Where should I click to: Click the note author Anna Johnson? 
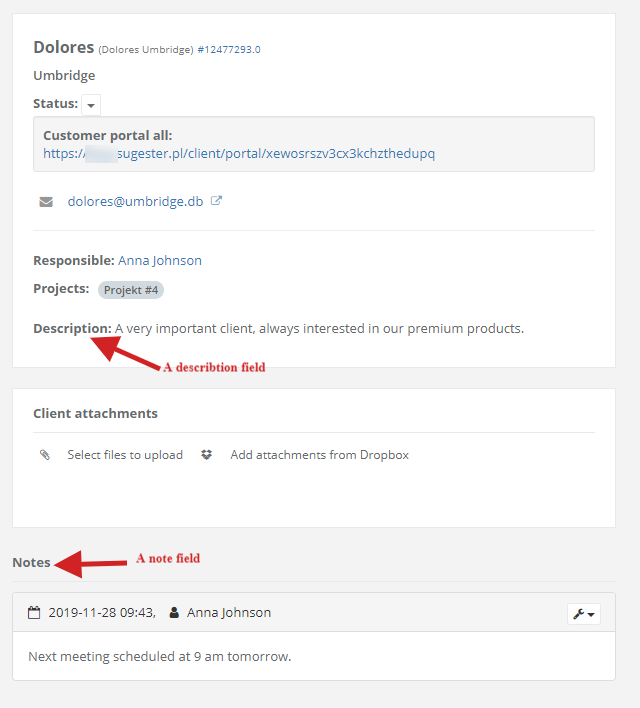[228, 612]
